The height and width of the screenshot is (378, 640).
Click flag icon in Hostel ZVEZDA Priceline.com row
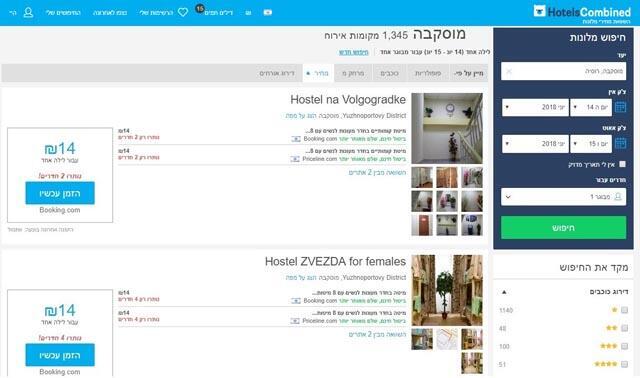[295, 321]
